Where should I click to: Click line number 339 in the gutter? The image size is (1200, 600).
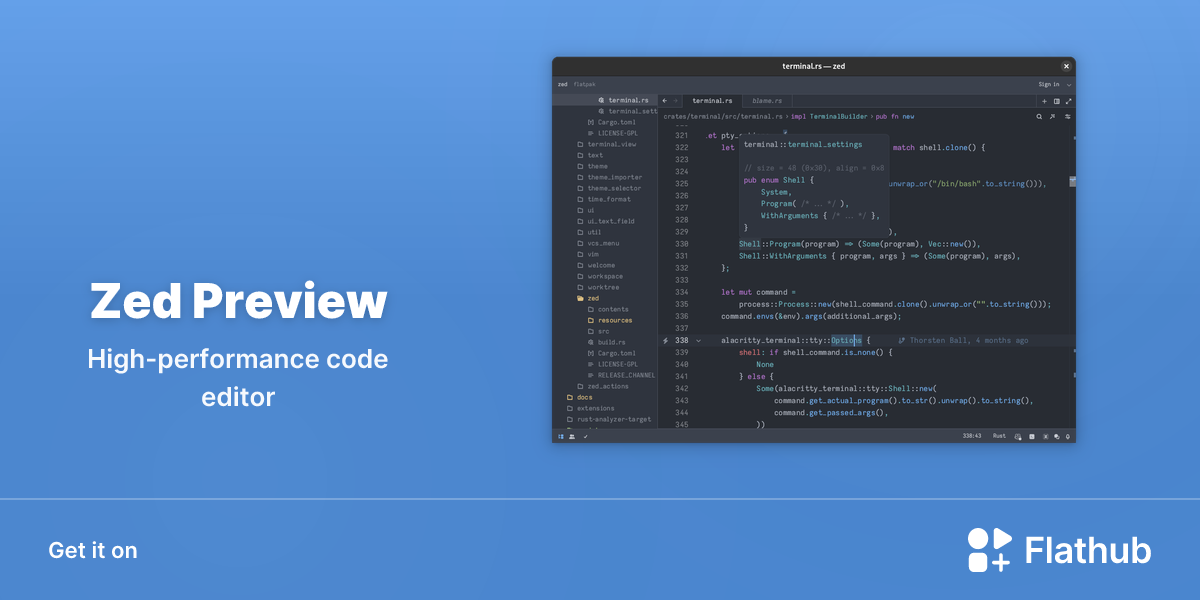(681, 352)
